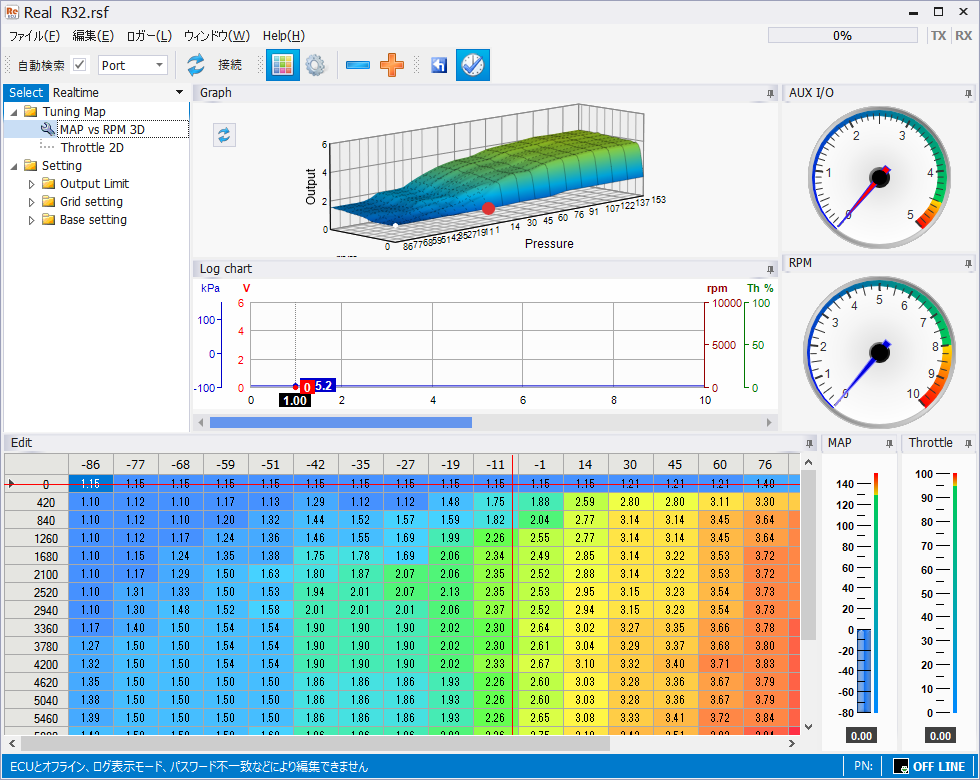Viewport: 980px width, 780px height.
Task: Open the colored grid map view icon
Action: click(x=282, y=65)
